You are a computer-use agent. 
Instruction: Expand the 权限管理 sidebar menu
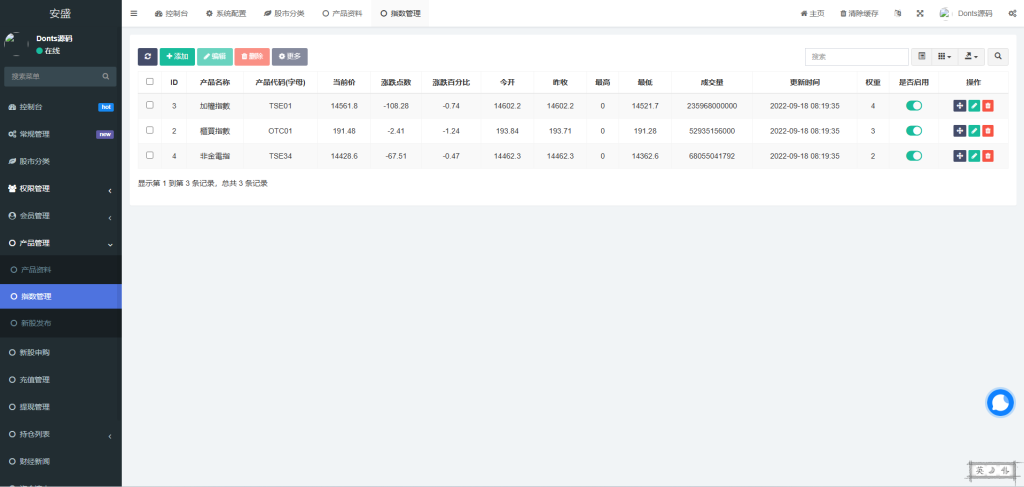60,188
